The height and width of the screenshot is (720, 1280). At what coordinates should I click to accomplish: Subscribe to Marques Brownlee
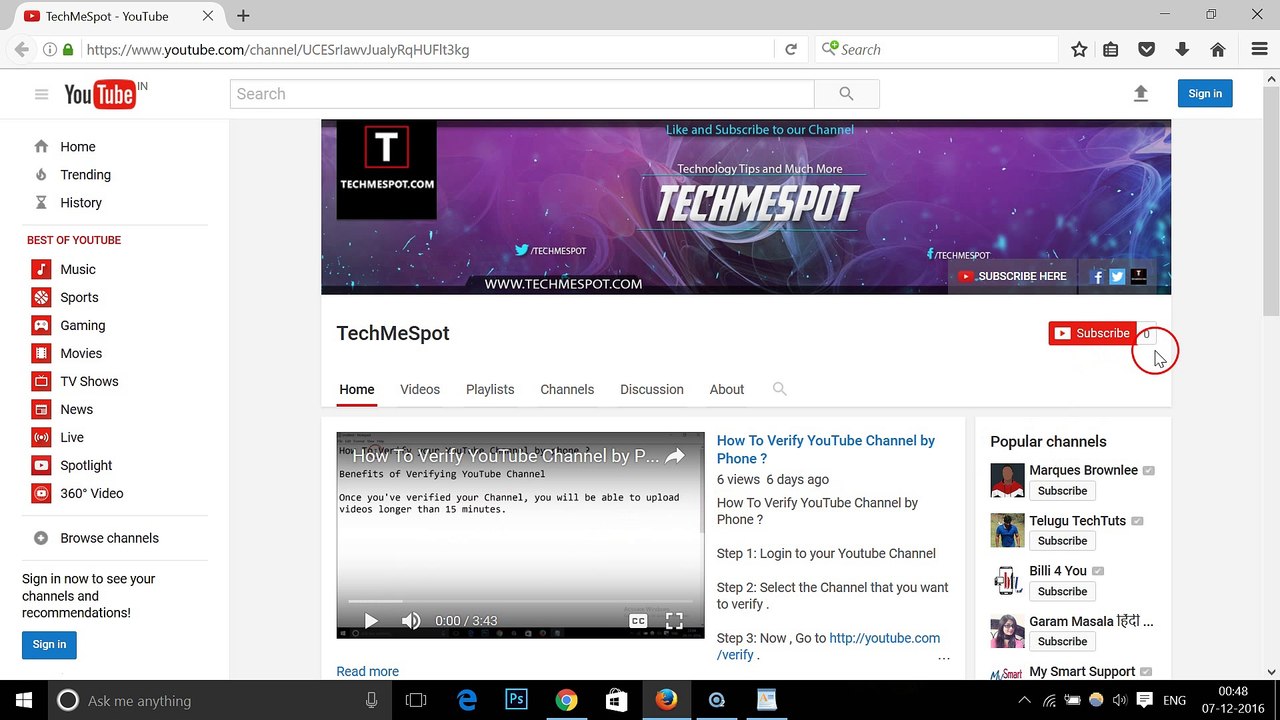click(1062, 491)
